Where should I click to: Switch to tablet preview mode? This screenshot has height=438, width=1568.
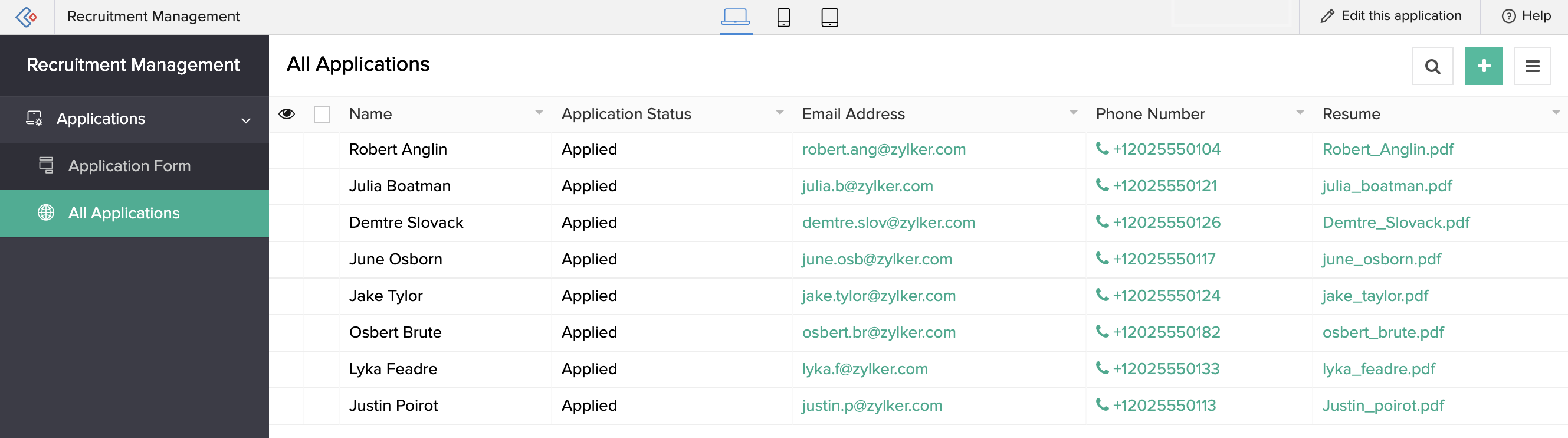[829, 17]
